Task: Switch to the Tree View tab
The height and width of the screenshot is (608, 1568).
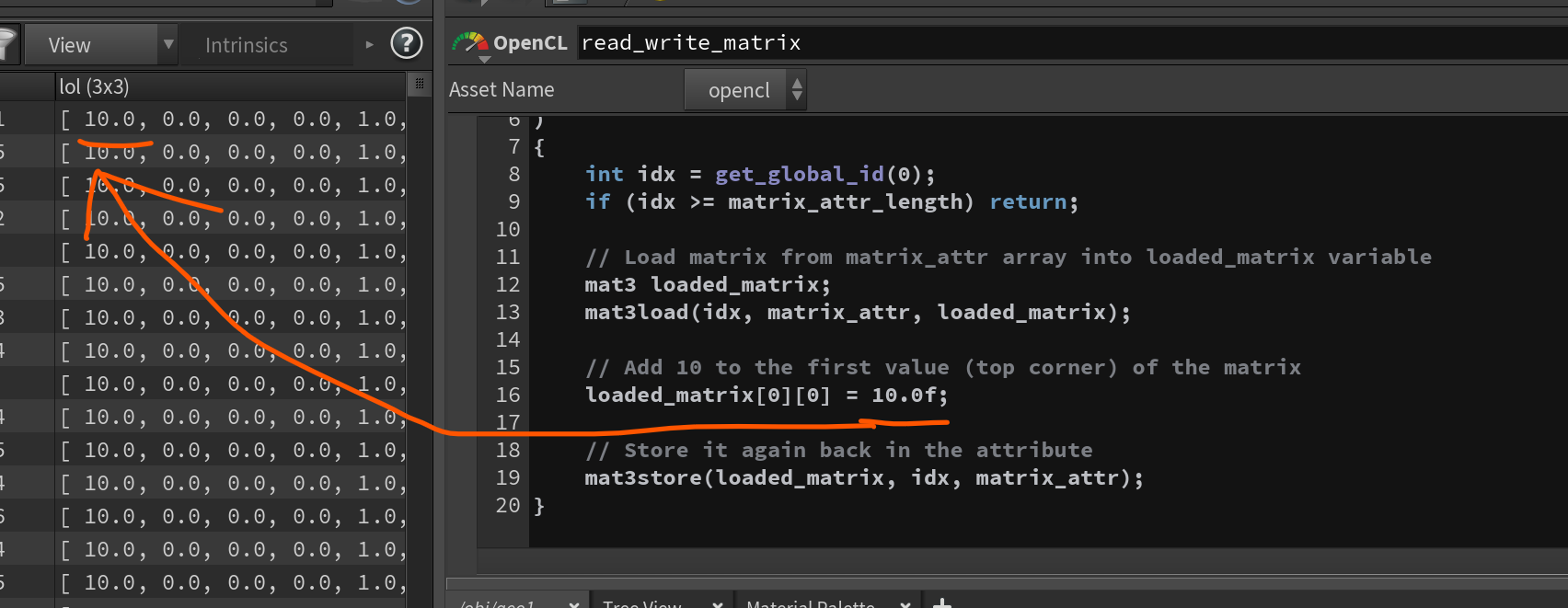Action: pos(642,603)
